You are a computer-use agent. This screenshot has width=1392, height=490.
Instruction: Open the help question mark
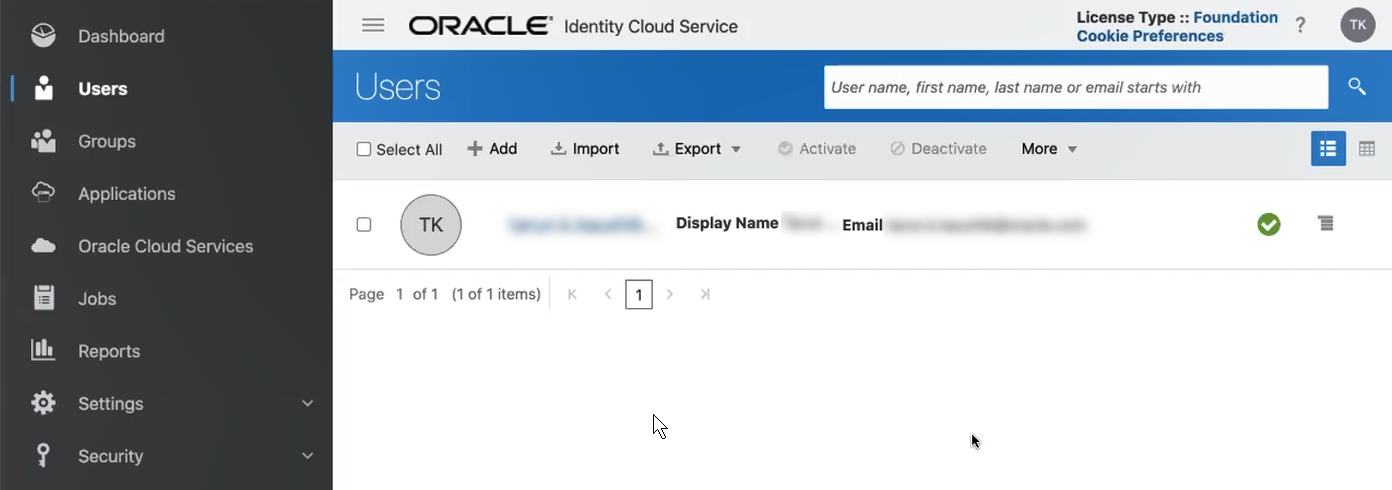coord(1300,26)
